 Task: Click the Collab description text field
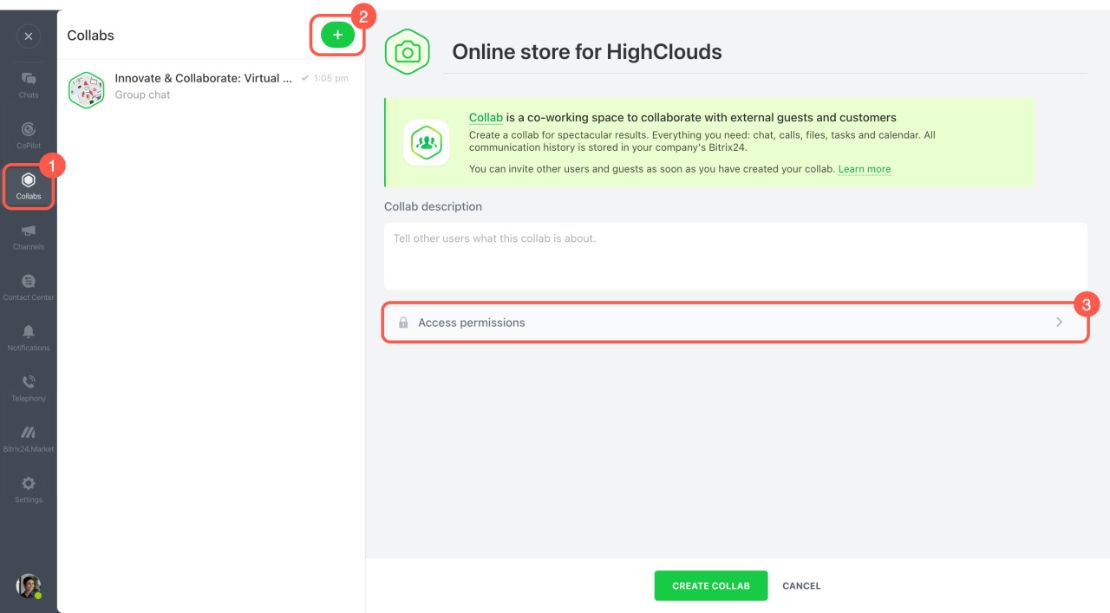coord(736,256)
